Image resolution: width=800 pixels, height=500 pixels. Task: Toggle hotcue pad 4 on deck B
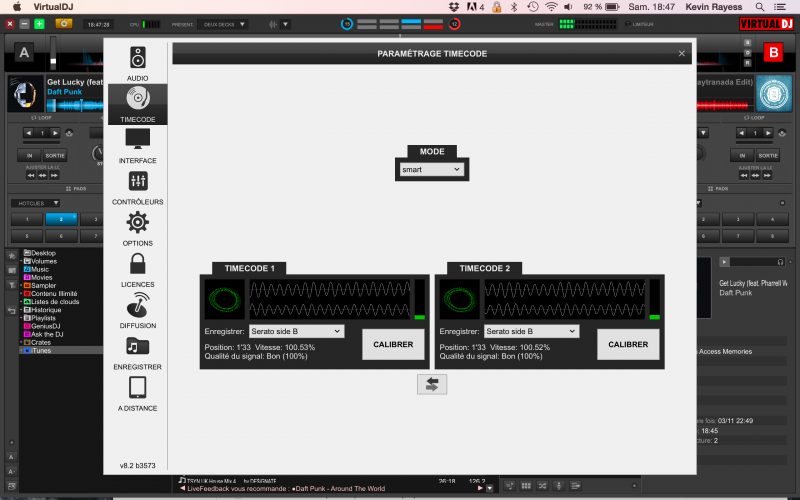pos(772,219)
